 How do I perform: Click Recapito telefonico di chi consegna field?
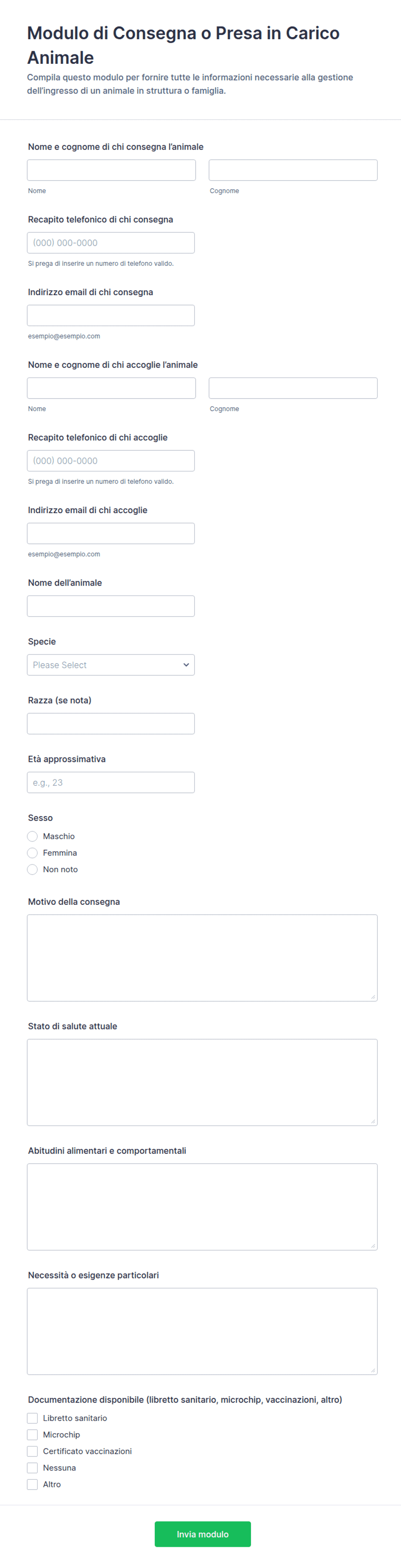coord(111,242)
